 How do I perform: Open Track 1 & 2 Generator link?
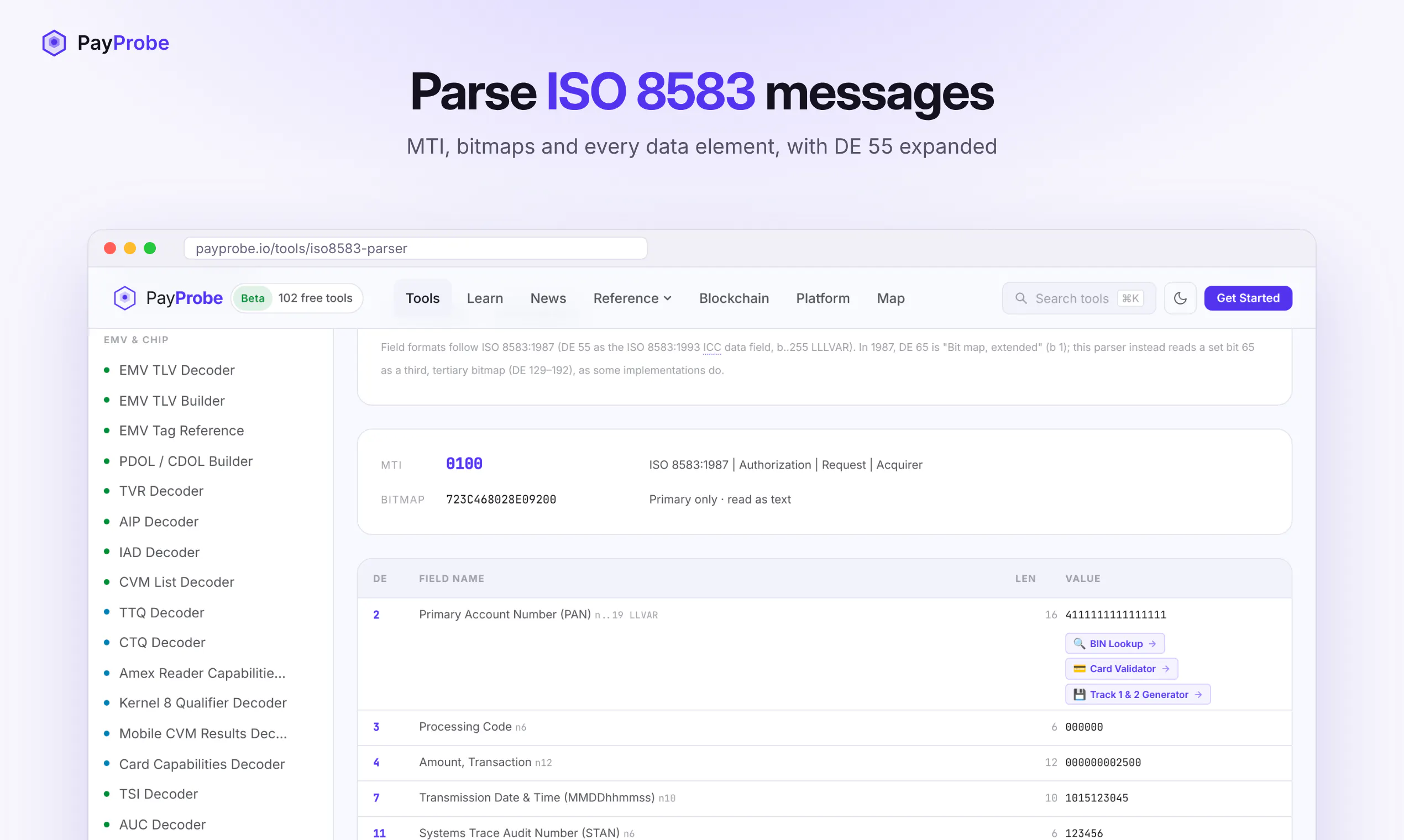point(1138,694)
